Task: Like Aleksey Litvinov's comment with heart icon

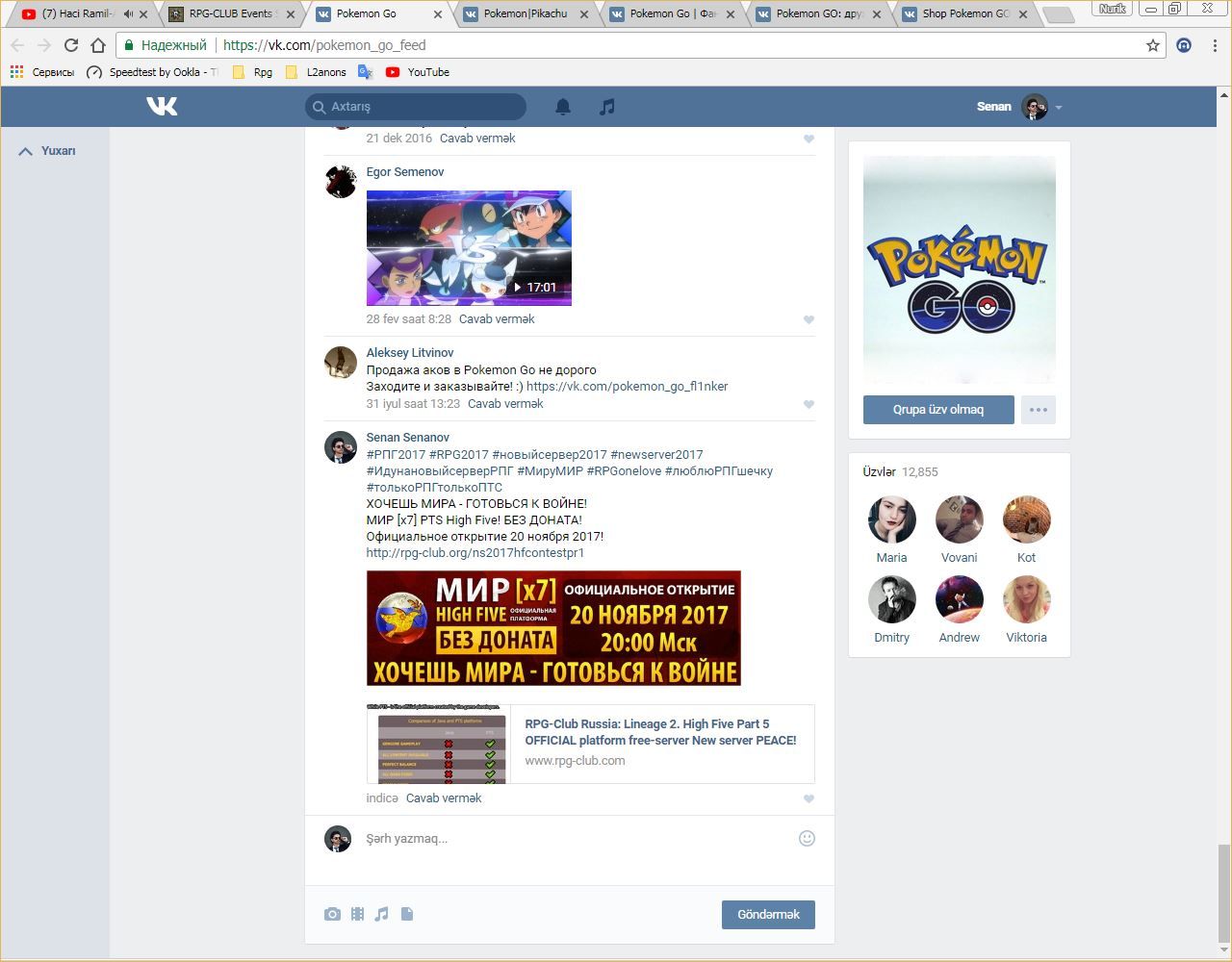Action: [x=808, y=404]
